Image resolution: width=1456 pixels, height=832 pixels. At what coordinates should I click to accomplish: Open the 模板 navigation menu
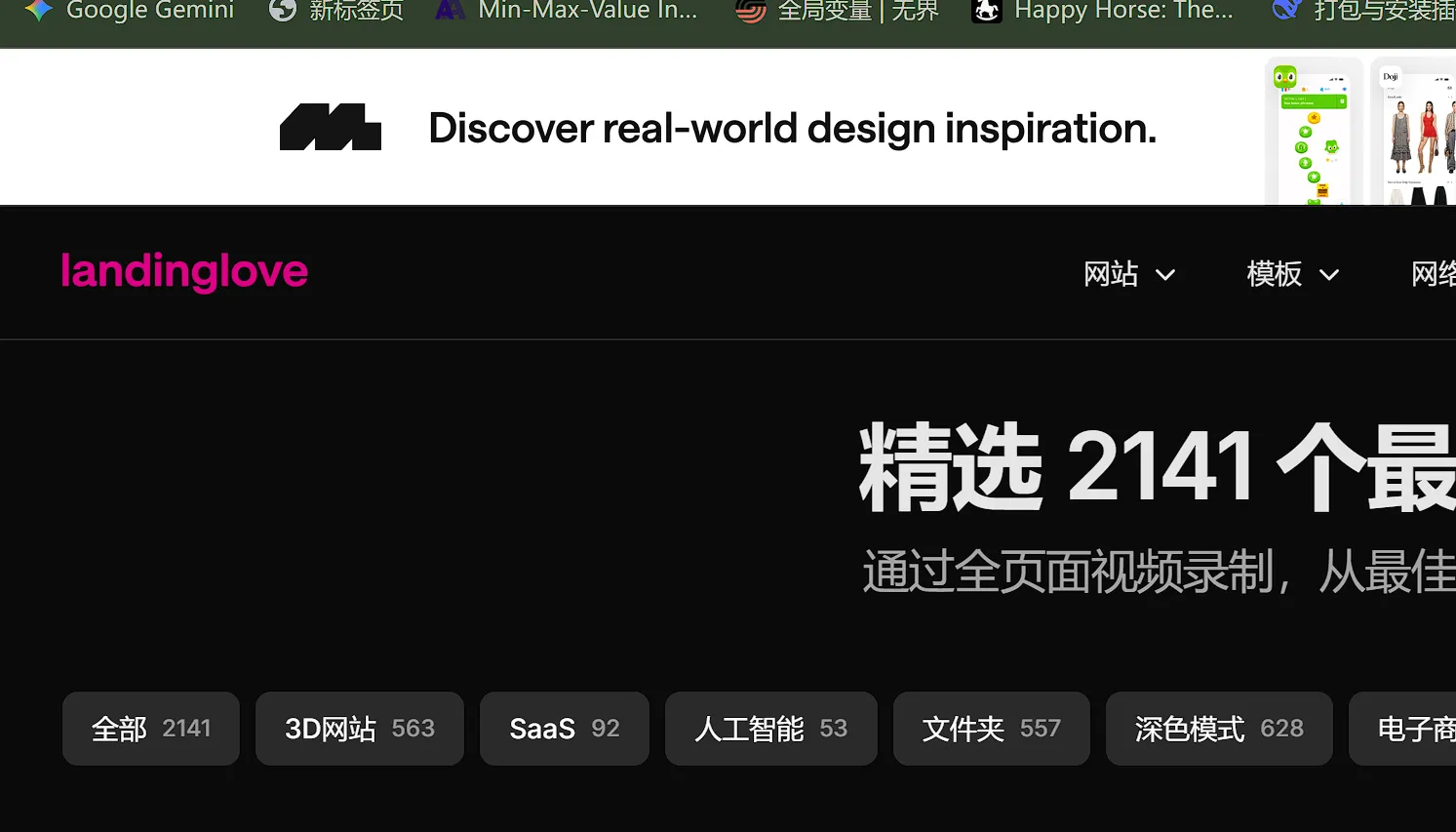tap(1293, 274)
